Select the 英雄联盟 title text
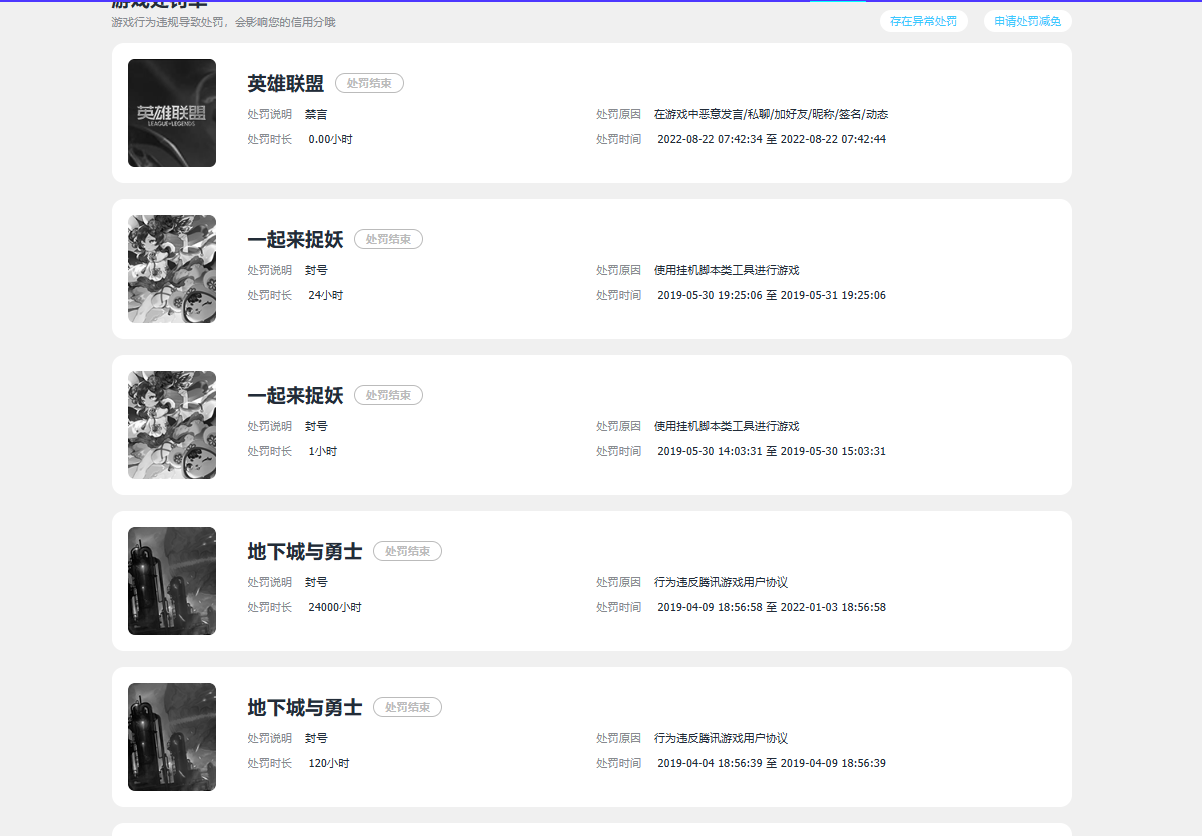Screen dimensions: 1202x836 pos(286,84)
